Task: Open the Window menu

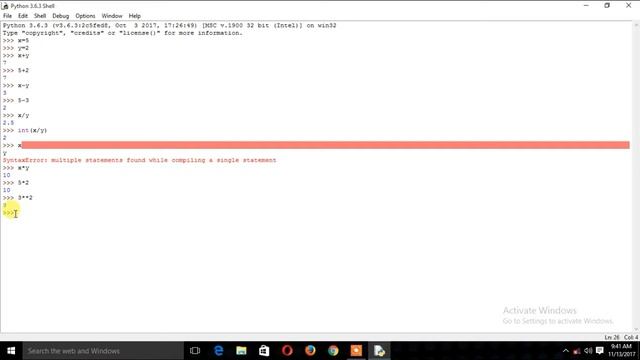Action: (x=112, y=16)
